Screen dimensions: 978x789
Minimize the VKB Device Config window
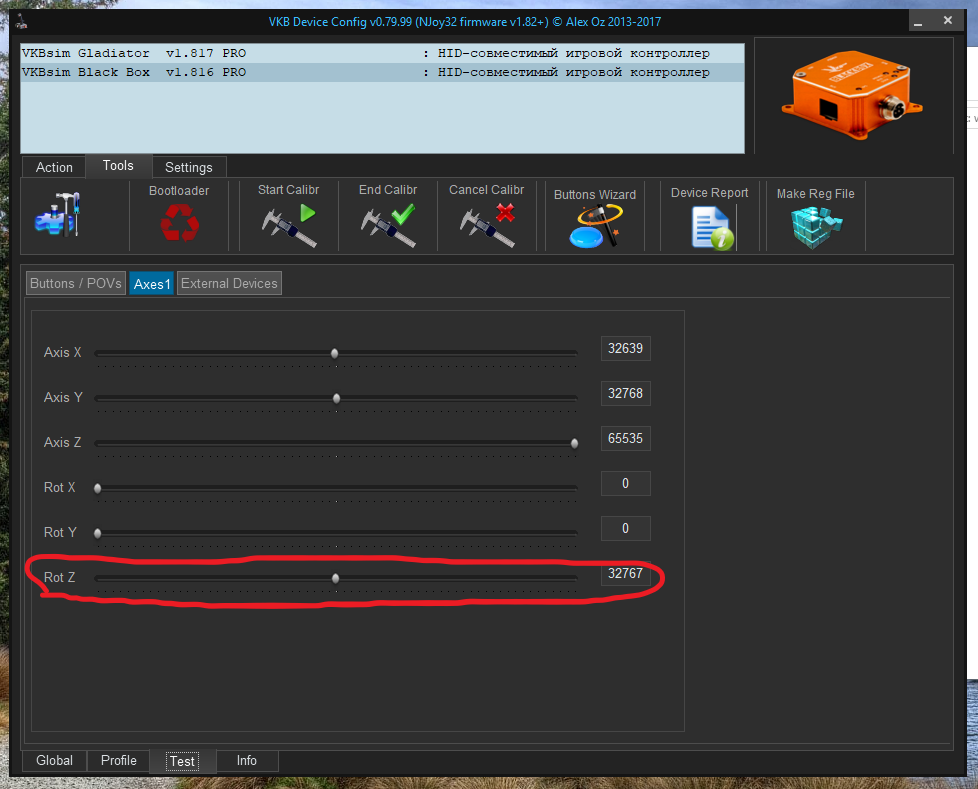pos(918,21)
